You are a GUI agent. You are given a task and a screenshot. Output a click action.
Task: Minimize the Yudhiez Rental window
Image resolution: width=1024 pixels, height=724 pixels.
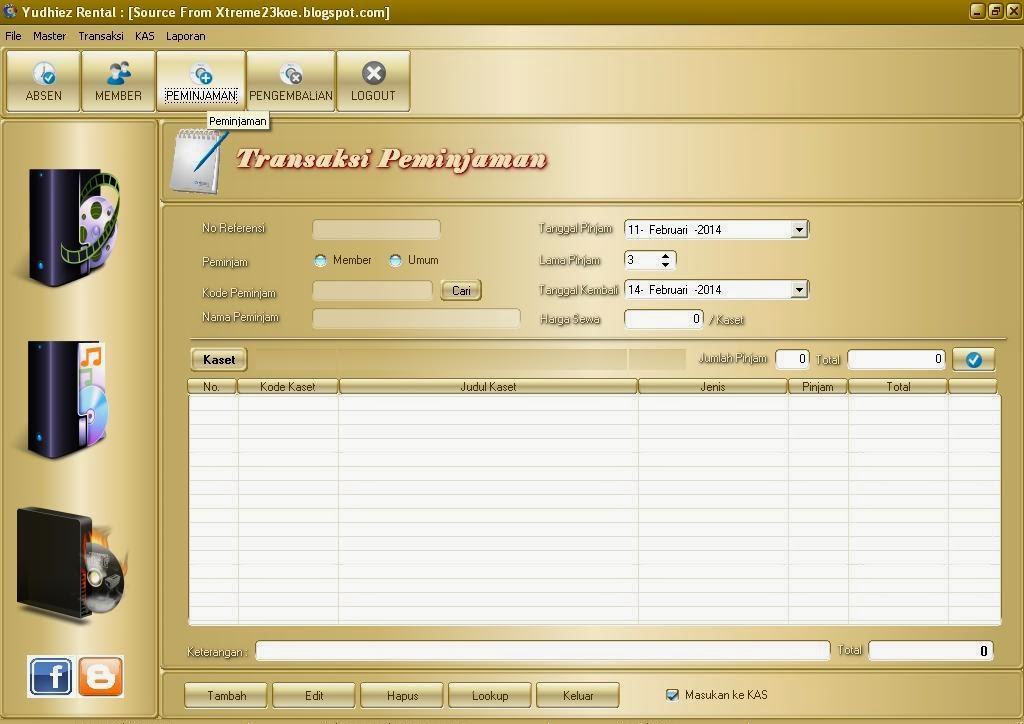point(977,11)
